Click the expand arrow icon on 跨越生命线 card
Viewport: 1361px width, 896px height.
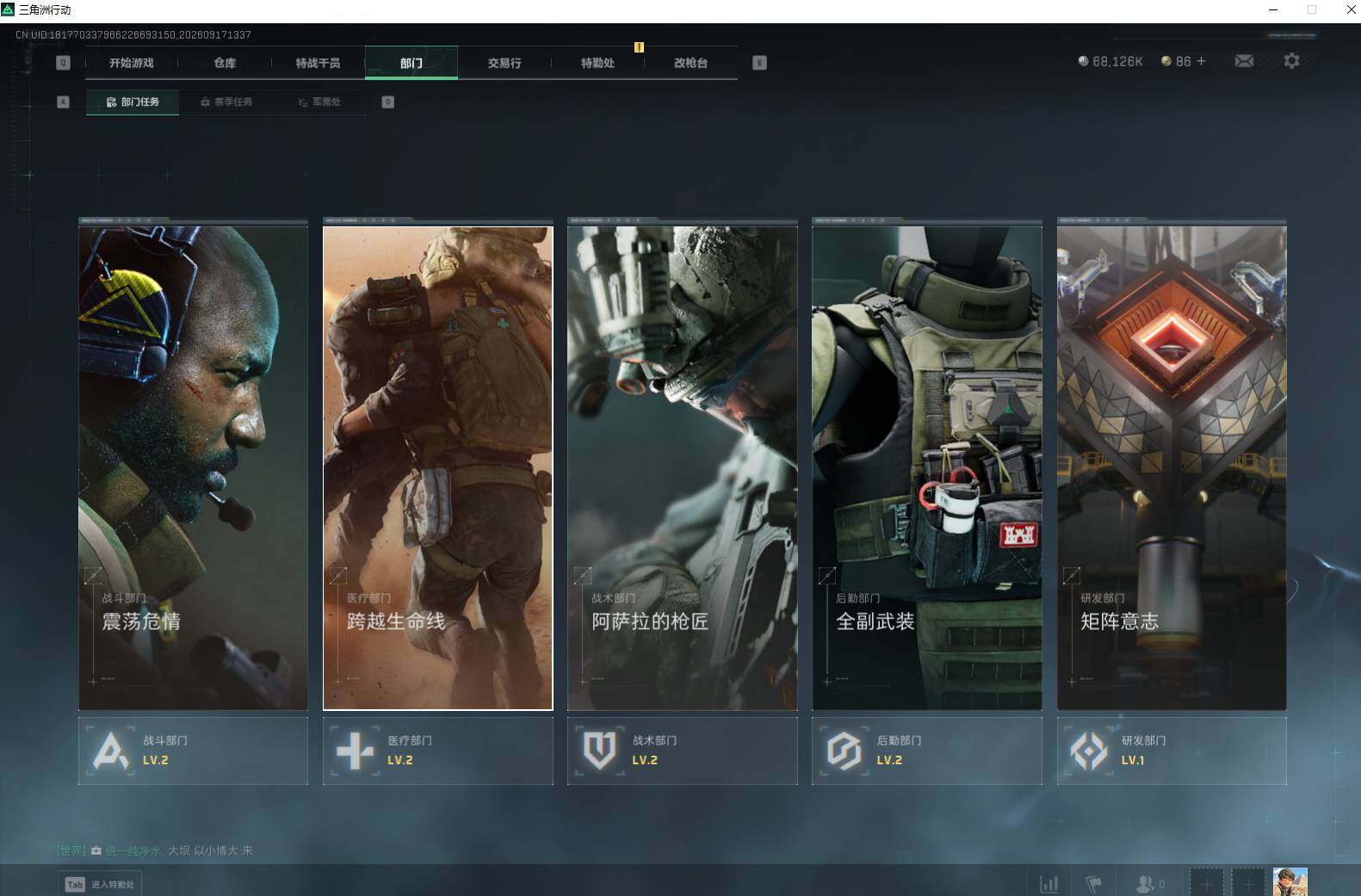[338, 575]
